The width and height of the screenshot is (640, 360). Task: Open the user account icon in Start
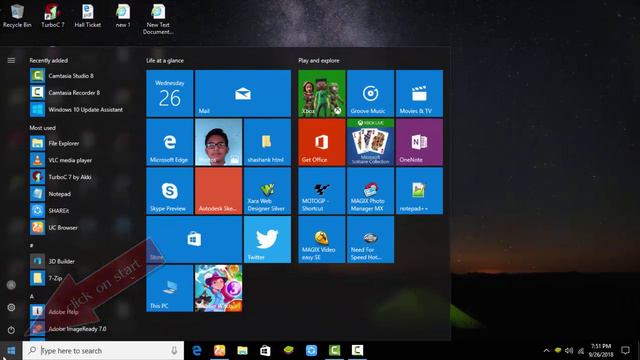[x=11, y=285]
